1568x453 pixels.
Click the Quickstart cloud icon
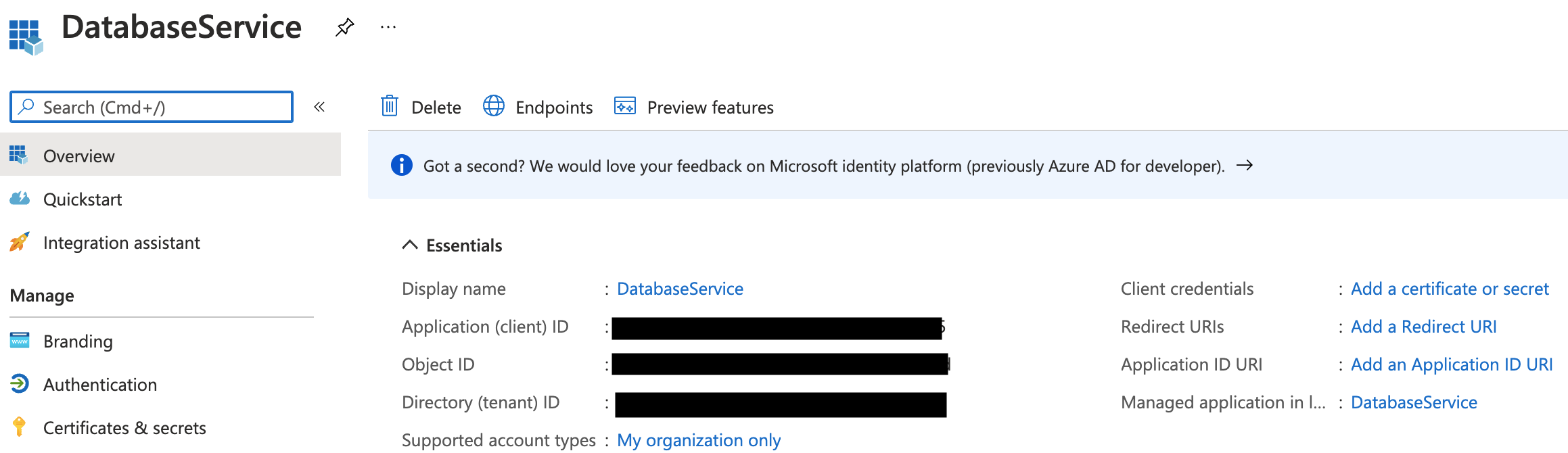pyautogui.click(x=20, y=199)
